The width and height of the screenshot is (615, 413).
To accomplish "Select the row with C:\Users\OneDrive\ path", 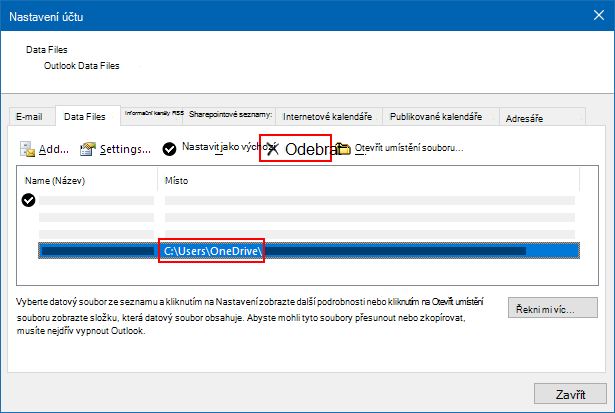I will (x=309, y=251).
